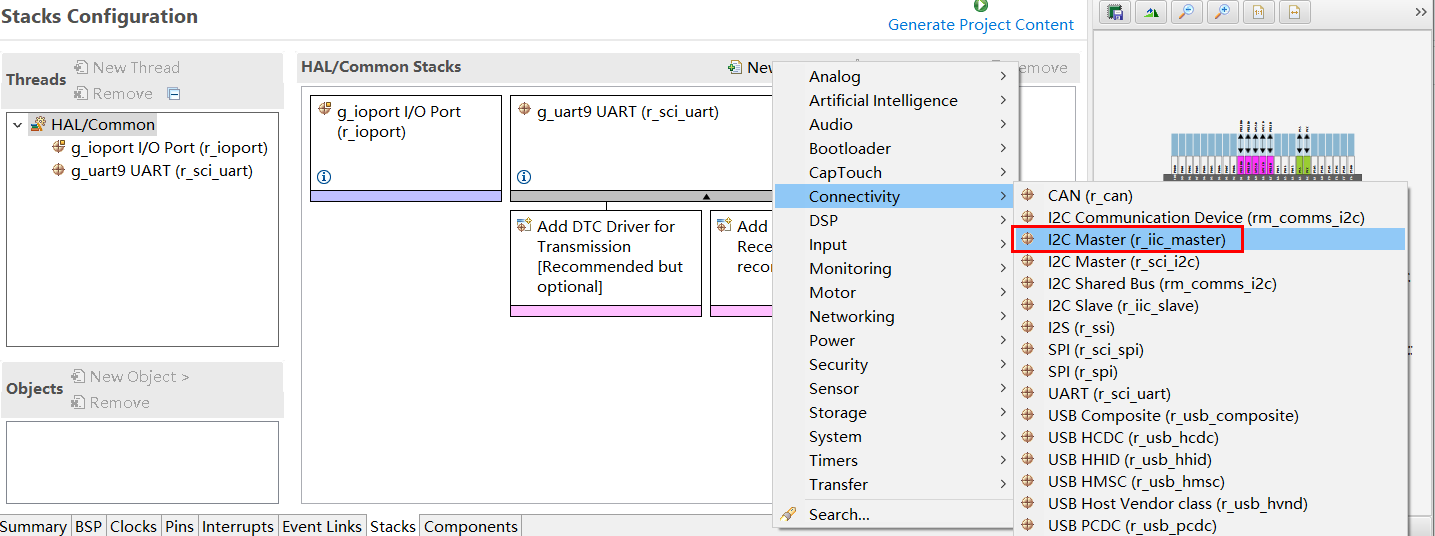The width and height of the screenshot is (1435, 536).
Task: Click expand triangle on g_uart9 stack bar
Action: [706, 197]
